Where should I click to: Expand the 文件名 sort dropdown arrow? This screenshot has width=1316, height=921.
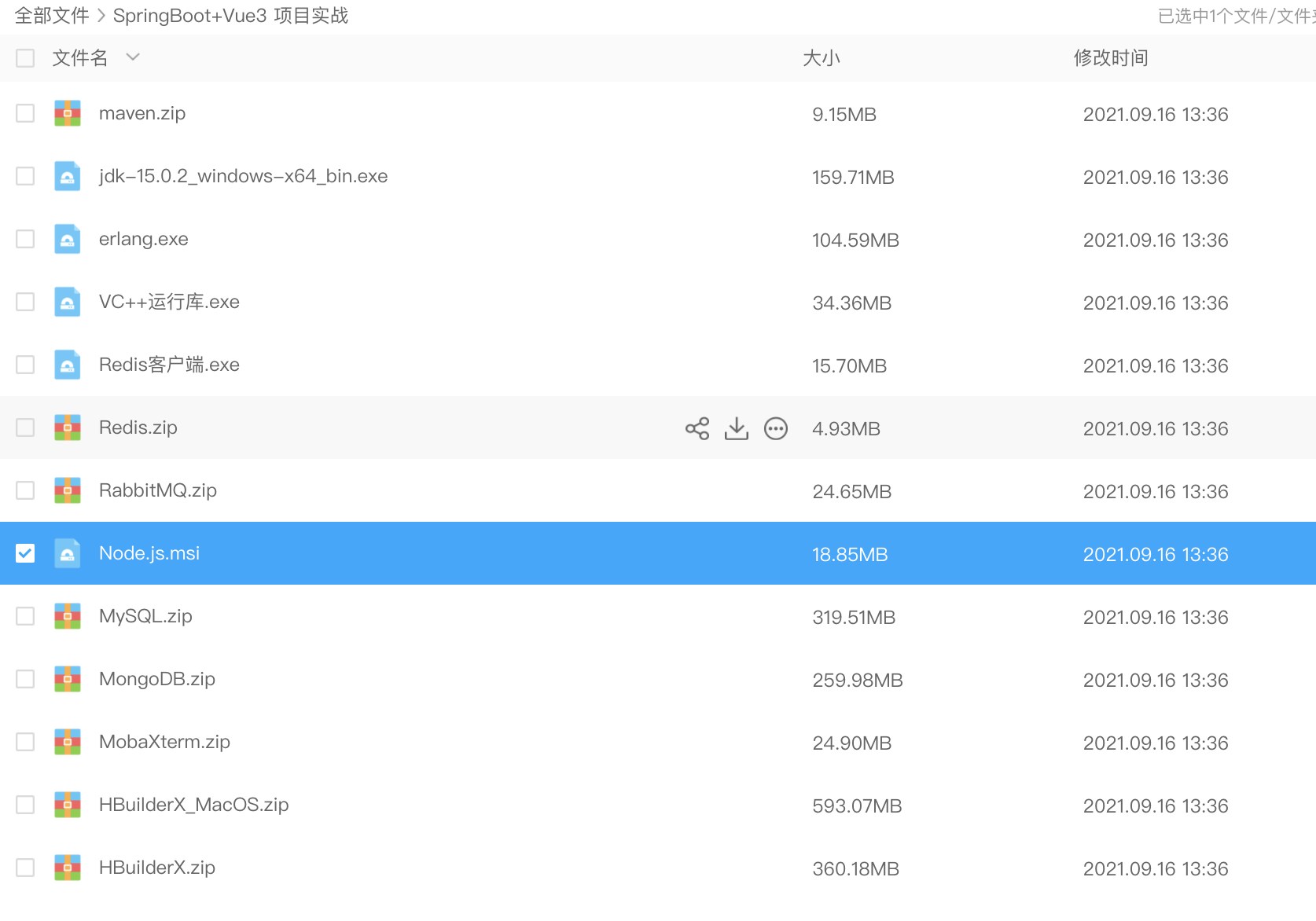(x=133, y=57)
